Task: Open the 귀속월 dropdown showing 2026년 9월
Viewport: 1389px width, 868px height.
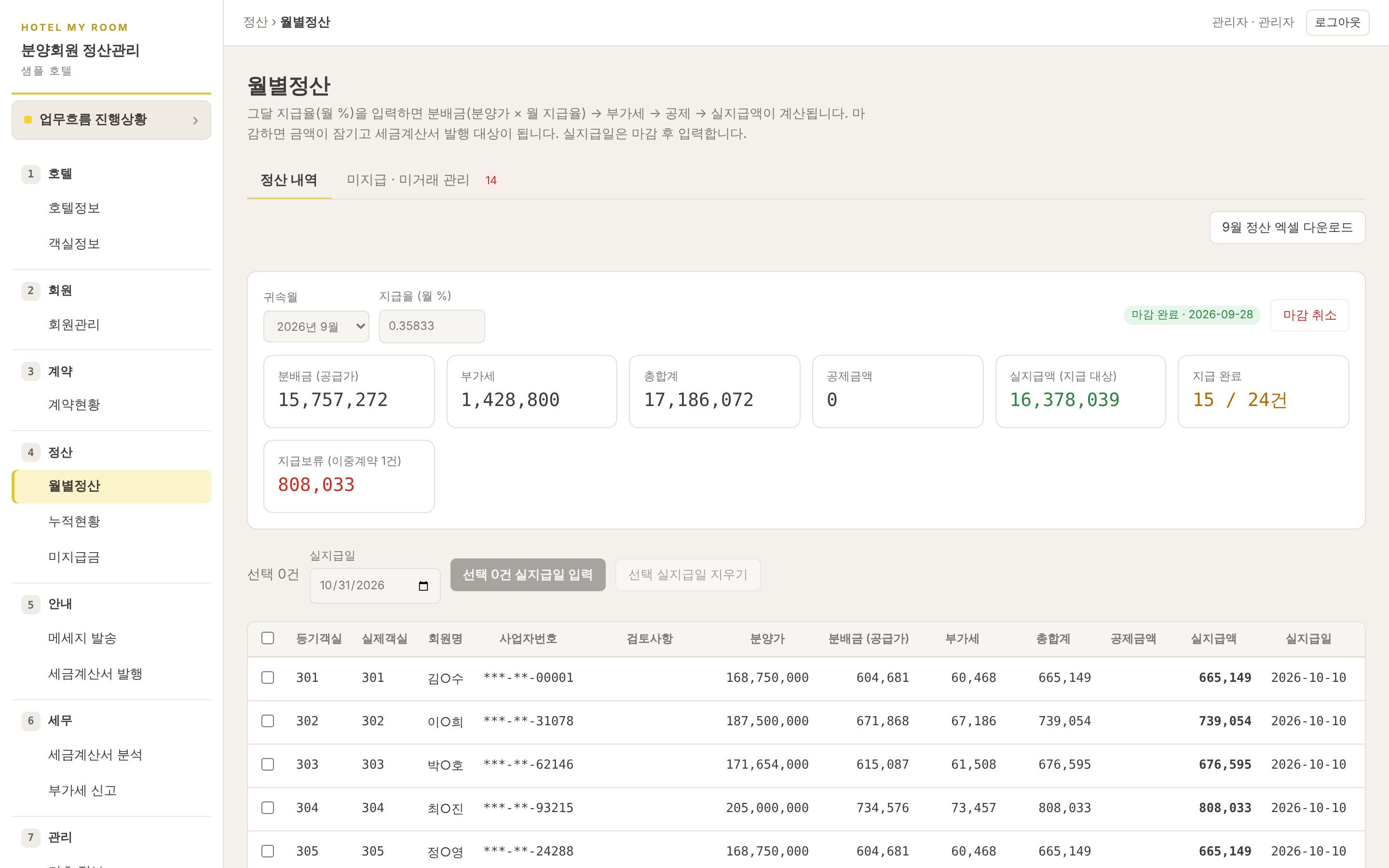Action: tap(316, 326)
